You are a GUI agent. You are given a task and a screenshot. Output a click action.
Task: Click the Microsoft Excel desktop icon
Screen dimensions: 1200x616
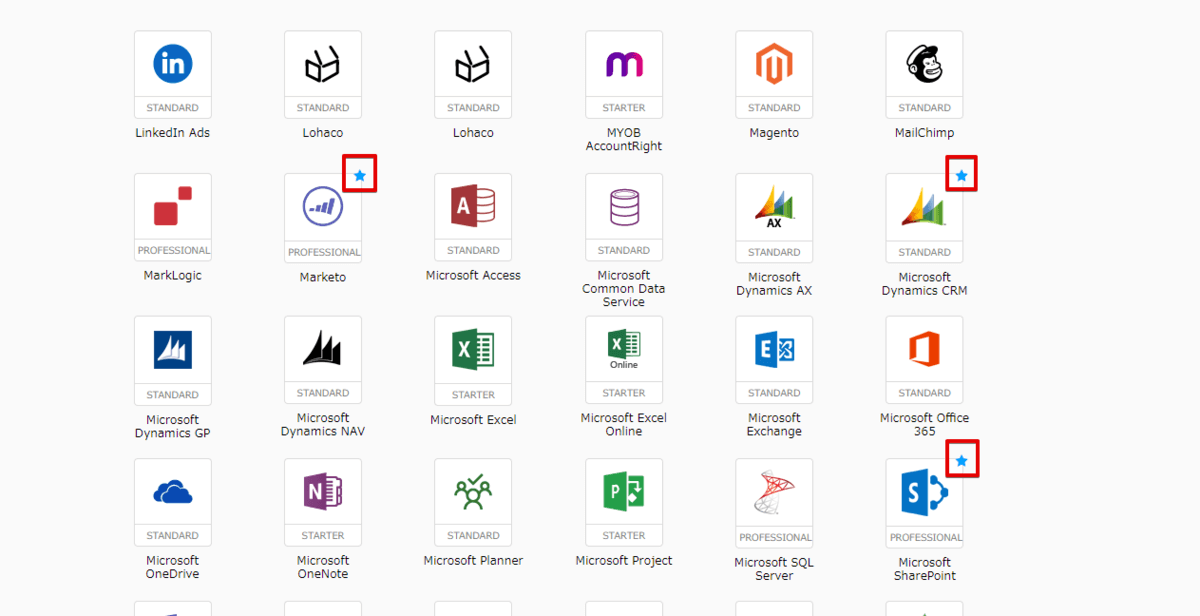pos(473,349)
